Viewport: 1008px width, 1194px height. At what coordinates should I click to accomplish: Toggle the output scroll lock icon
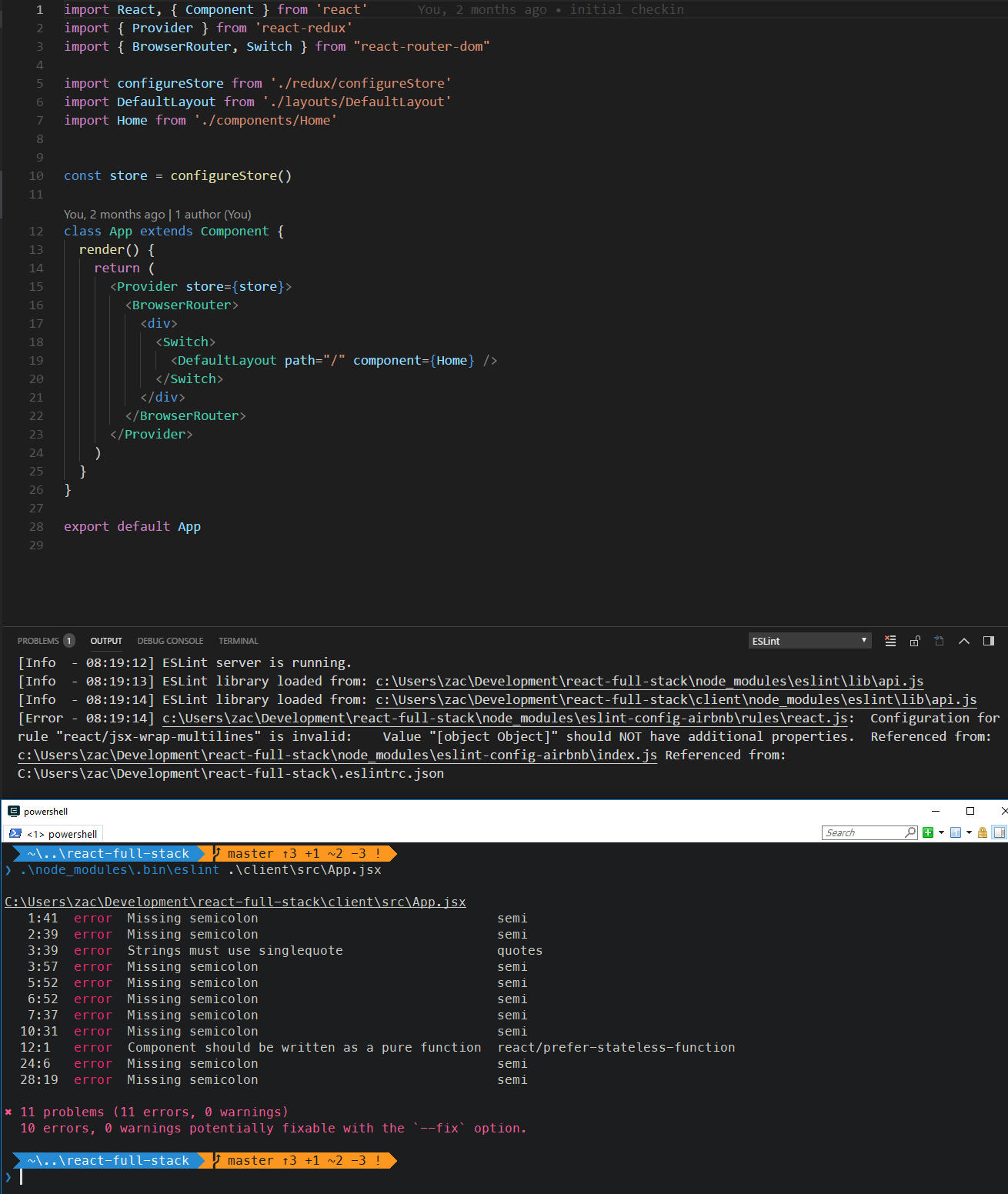[x=915, y=641]
